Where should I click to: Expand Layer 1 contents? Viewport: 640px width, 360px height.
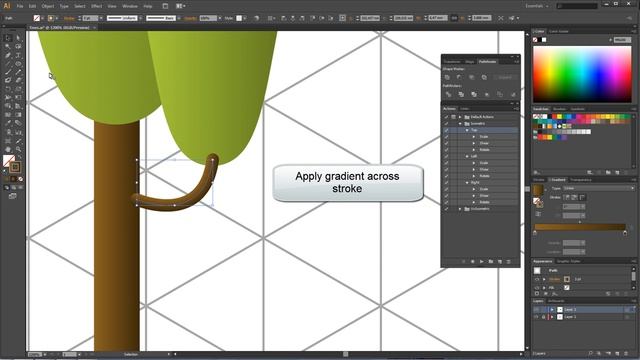552,317
